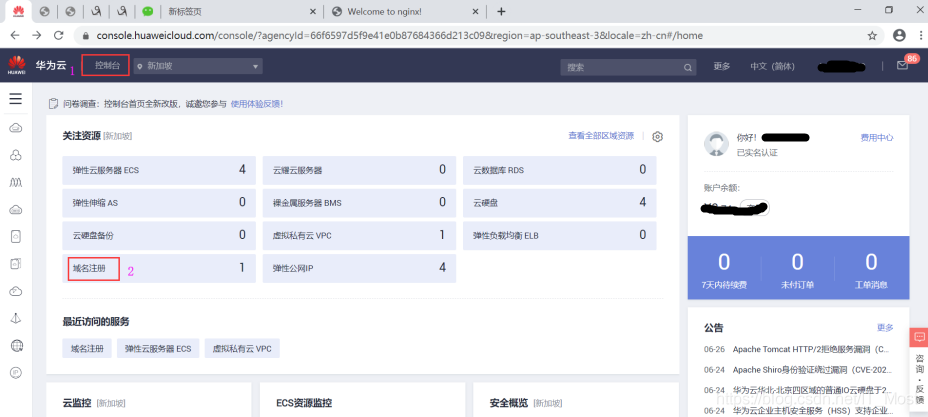Close the 新标签页 tab
928x417 pixels.
[313, 11]
